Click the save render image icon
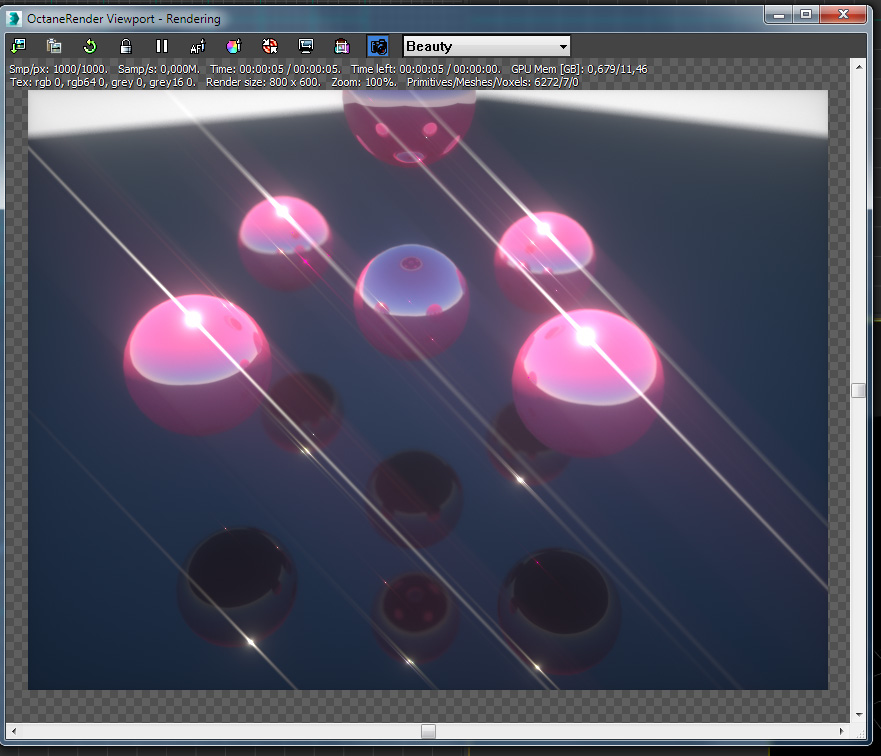 tap(19, 46)
